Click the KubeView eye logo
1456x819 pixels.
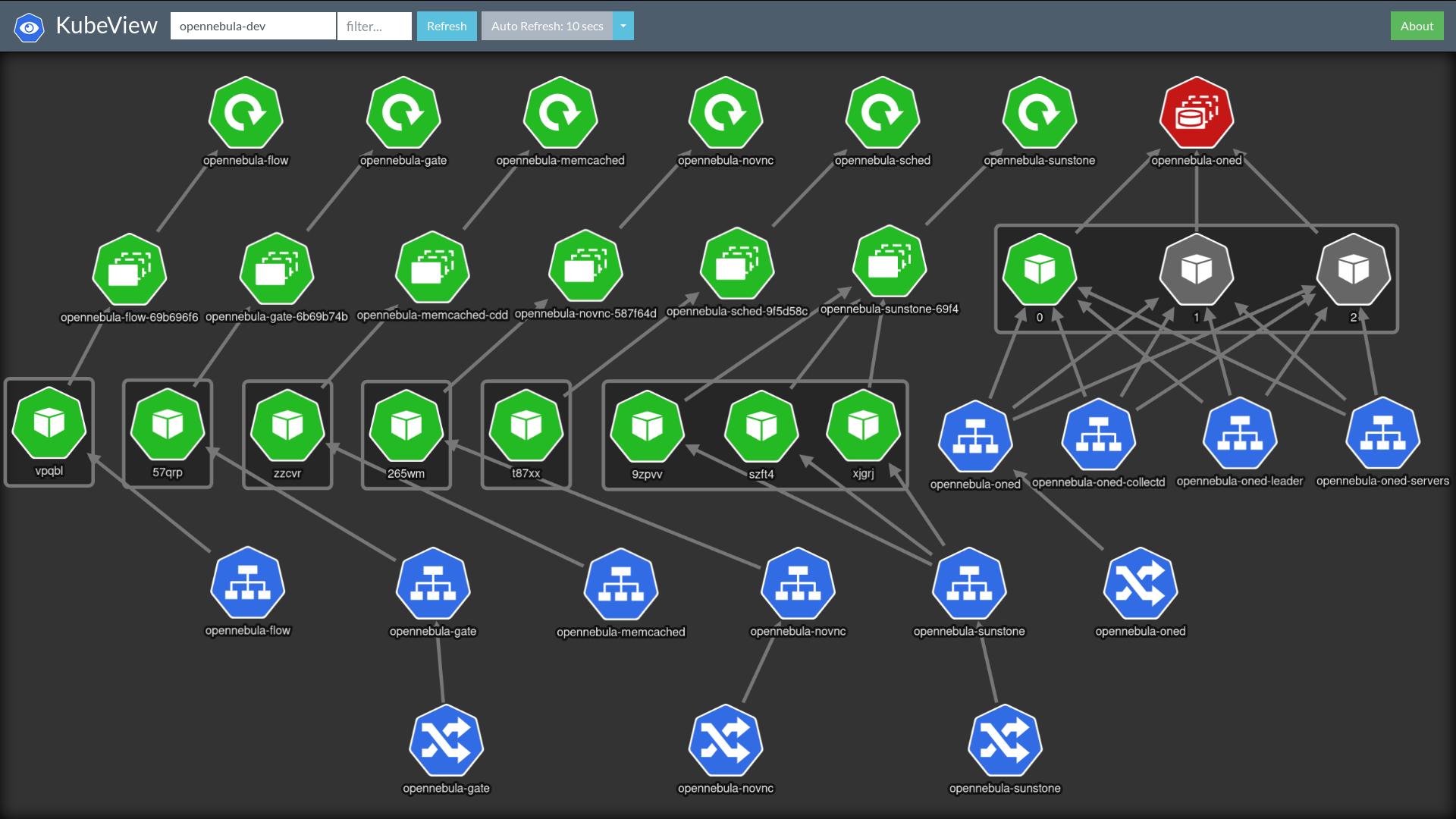28,26
